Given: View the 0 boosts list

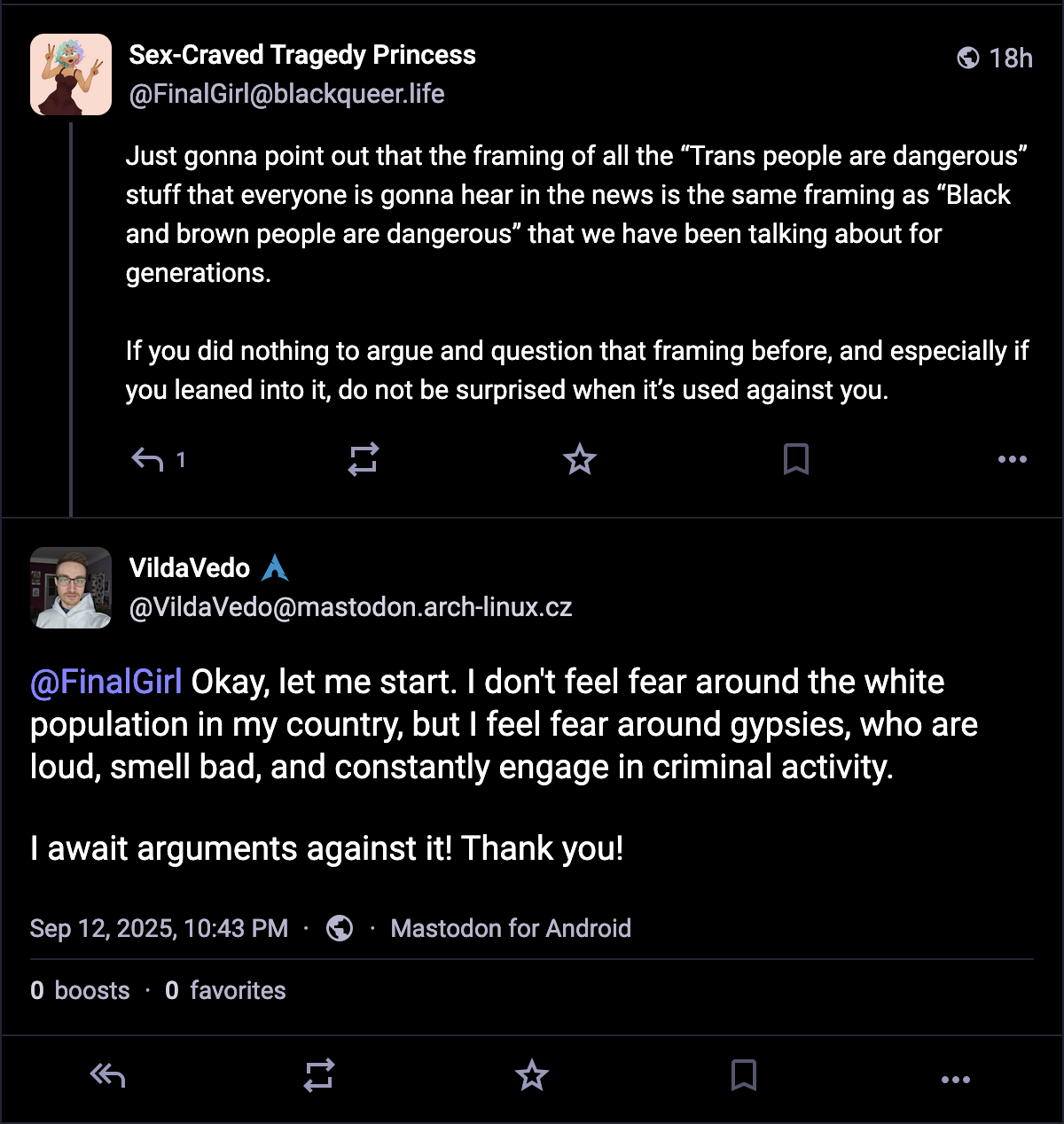Looking at the screenshot, I should [80, 990].
